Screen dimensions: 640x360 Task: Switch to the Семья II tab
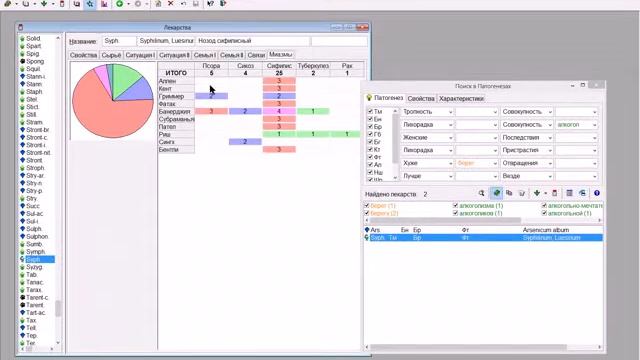231,55
